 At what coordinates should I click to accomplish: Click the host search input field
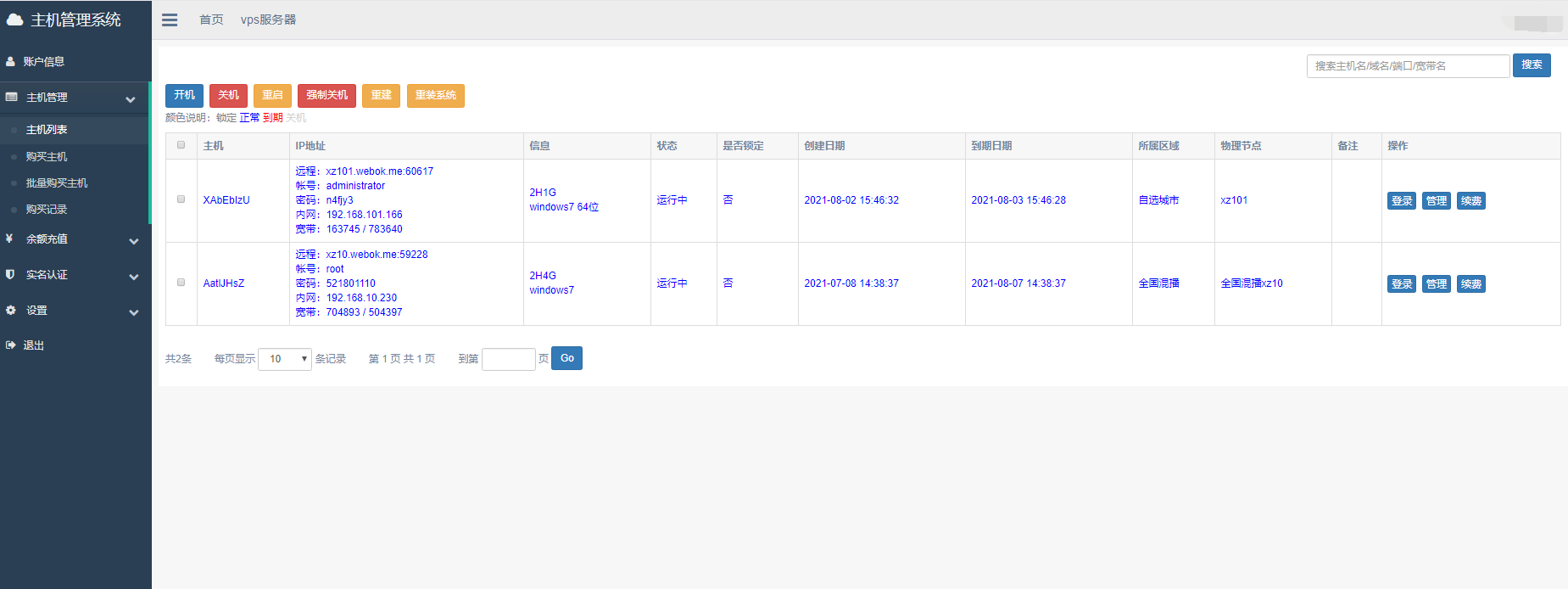[1407, 65]
